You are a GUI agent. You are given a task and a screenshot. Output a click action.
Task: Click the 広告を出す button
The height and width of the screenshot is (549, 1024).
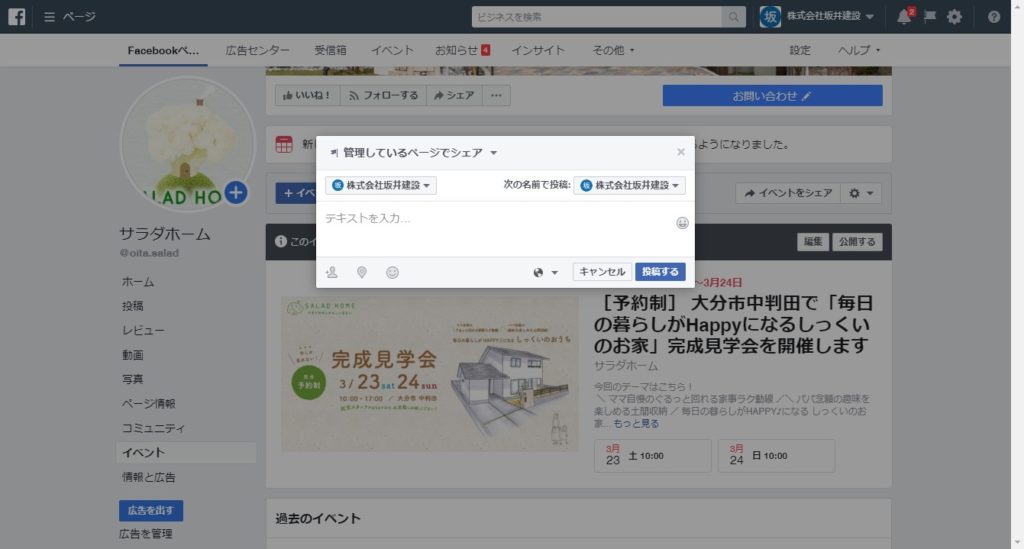coord(151,510)
